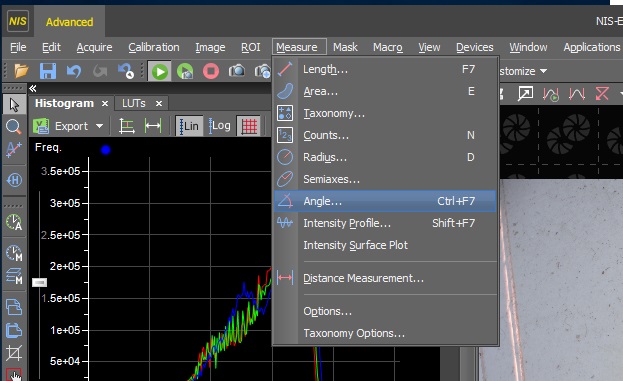Image resolution: width=623 pixels, height=381 pixels.
Task: Toggle the red grid histogram button
Action: coord(249,126)
